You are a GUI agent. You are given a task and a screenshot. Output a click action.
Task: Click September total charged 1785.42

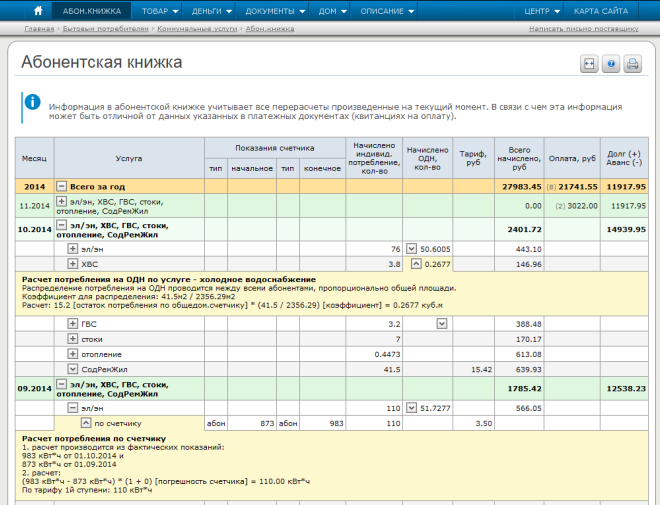524,388
